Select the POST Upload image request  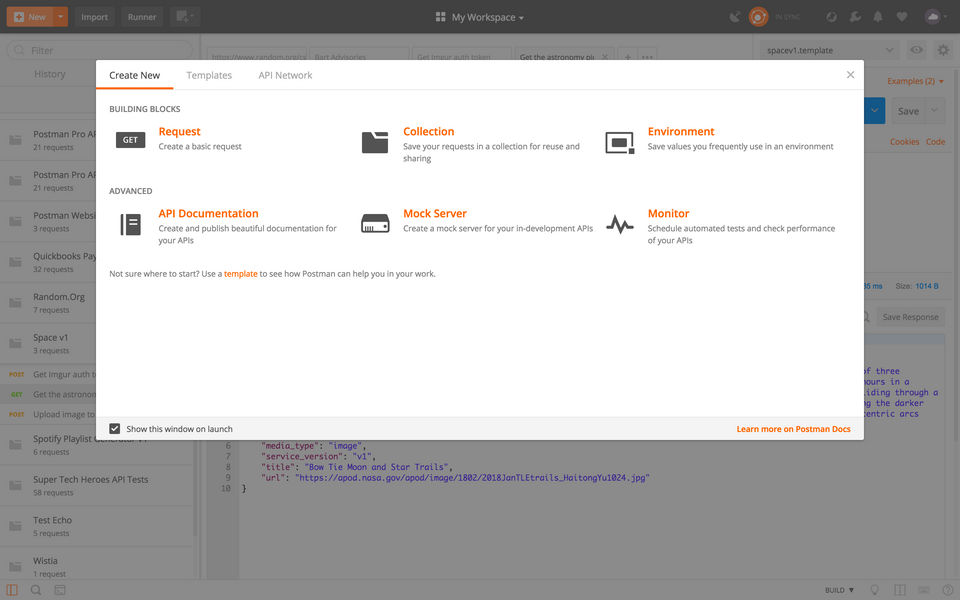tap(48, 414)
